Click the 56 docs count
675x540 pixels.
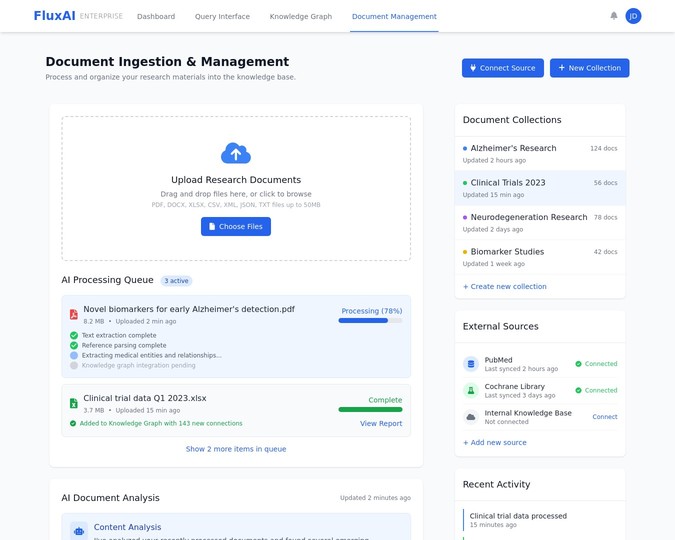click(x=605, y=183)
